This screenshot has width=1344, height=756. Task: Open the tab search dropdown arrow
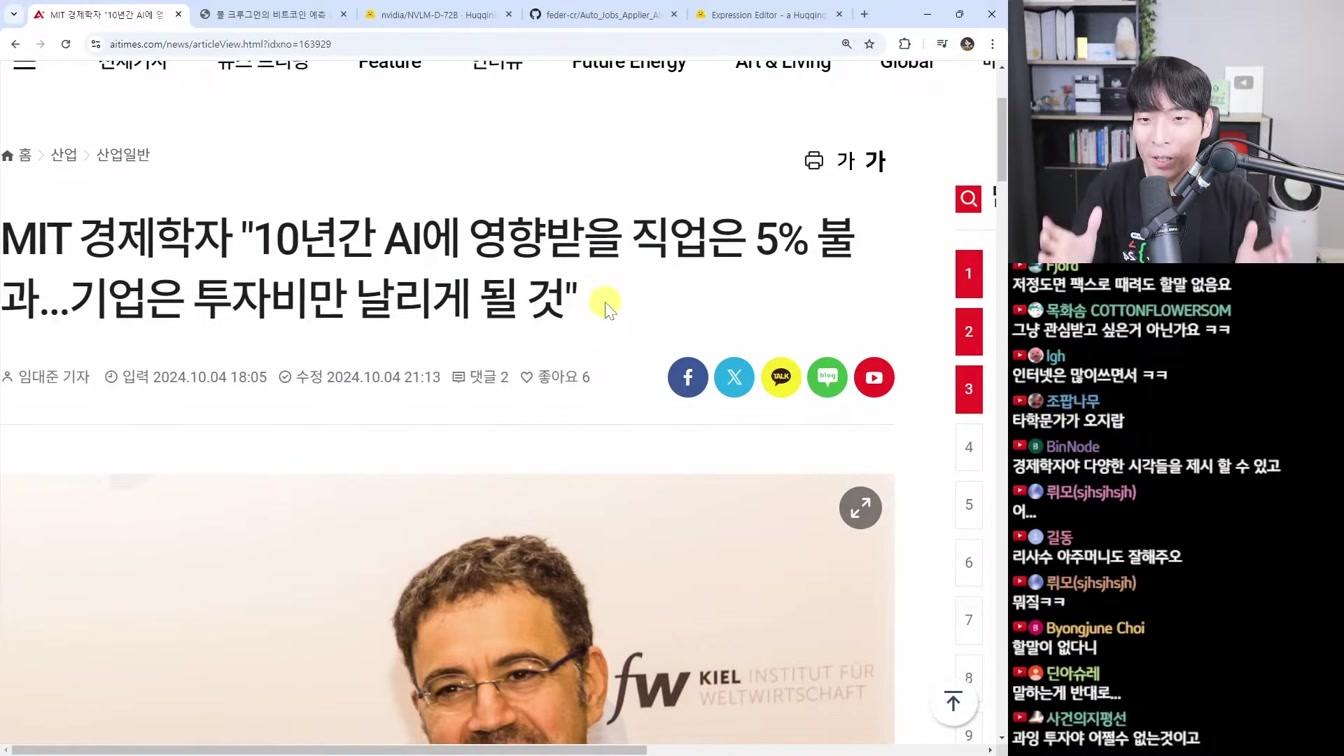pos(13,15)
